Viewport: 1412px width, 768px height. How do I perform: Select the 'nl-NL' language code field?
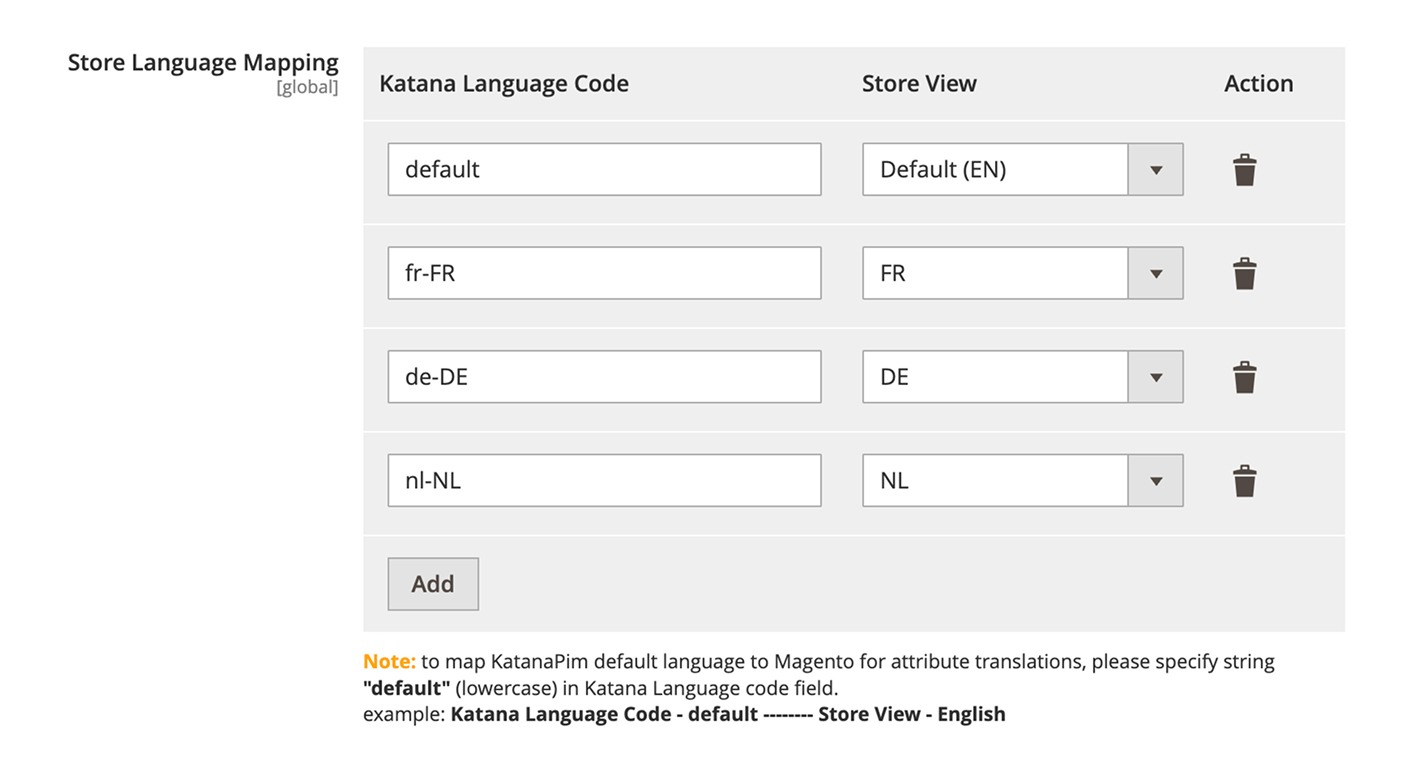[604, 480]
